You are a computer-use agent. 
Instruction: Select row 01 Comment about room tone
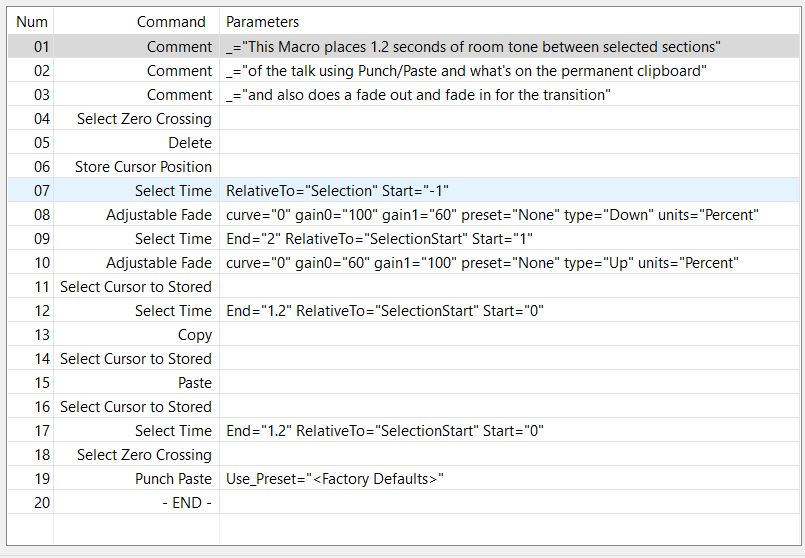pyautogui.click(x=404, y=47)
